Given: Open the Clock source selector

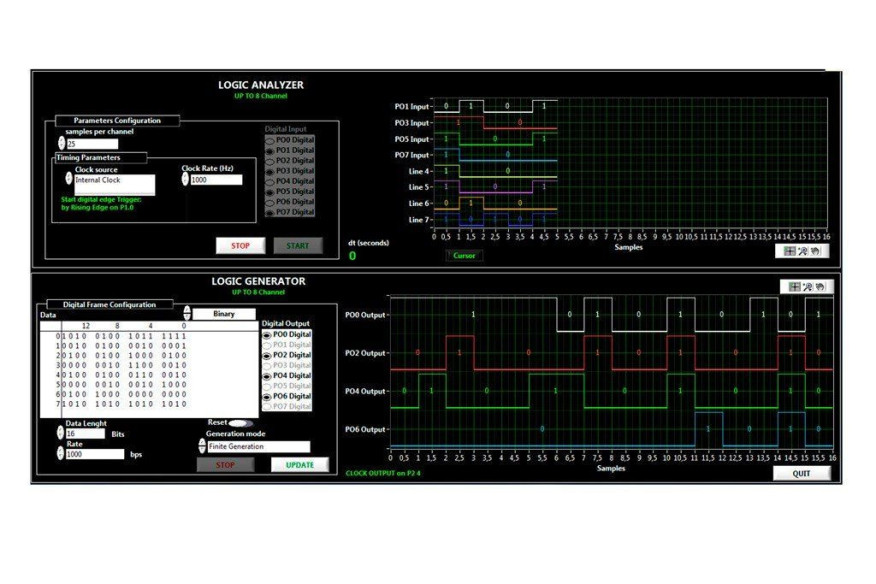Looking at the screenshot, I should tap(110, 181).
